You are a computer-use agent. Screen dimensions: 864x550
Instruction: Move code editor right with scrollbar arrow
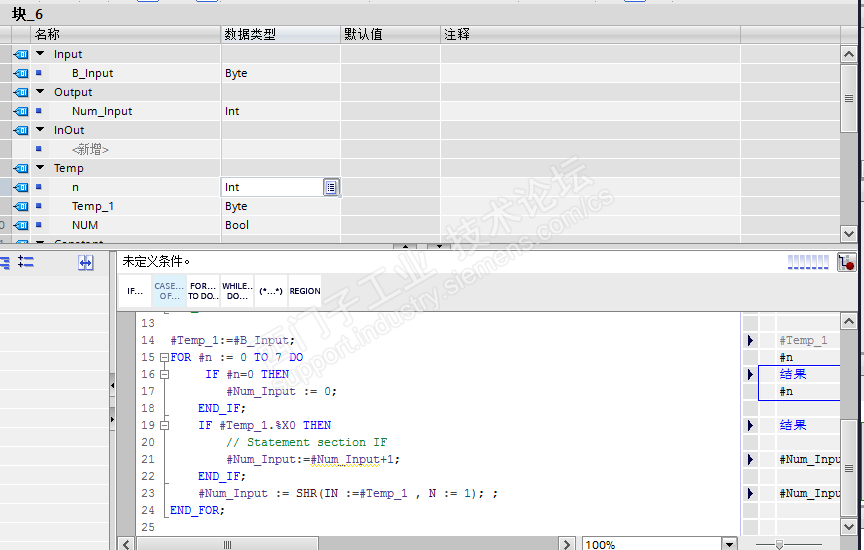point(567,544)
